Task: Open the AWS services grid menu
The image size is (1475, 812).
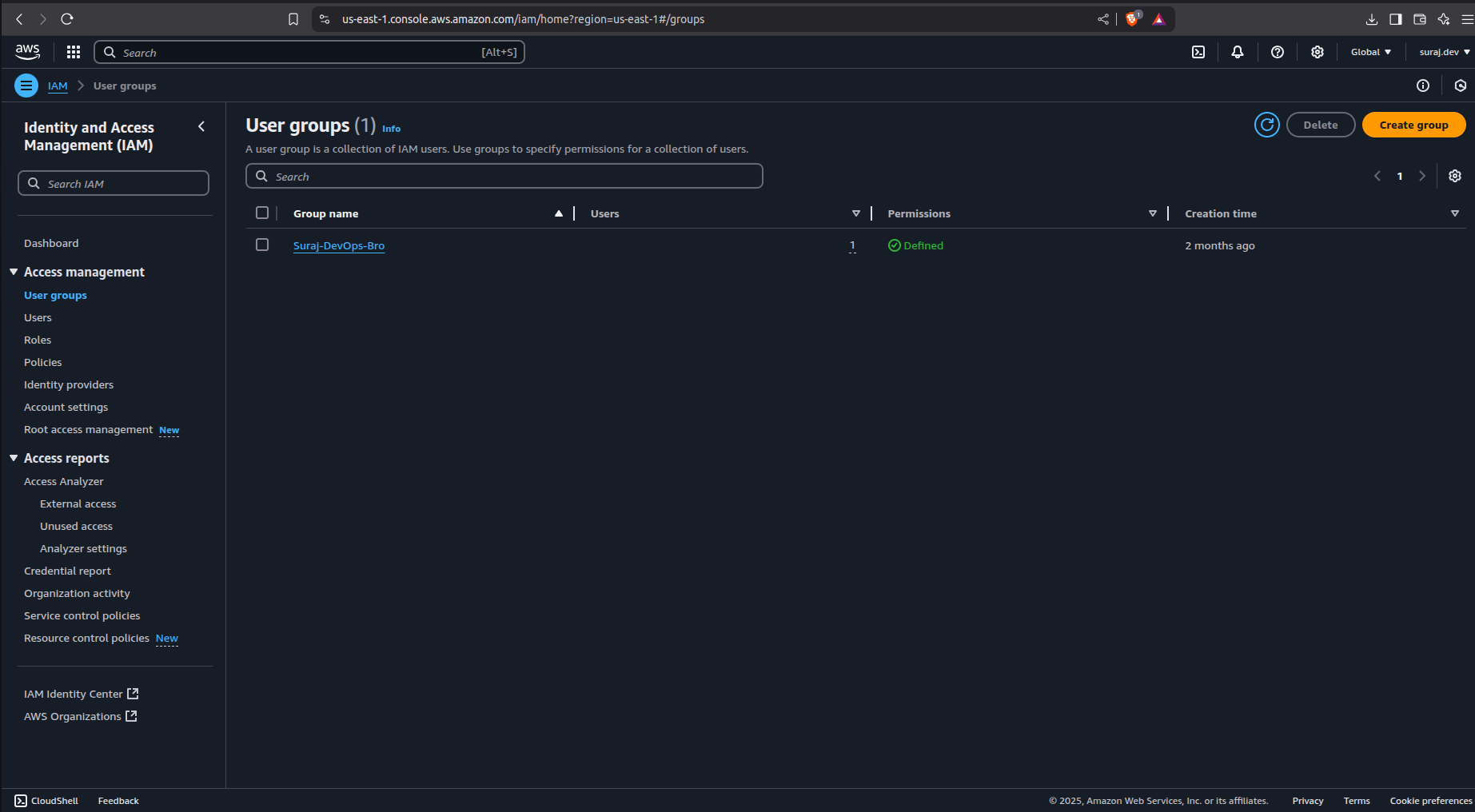Action: [x=74, y=52]
